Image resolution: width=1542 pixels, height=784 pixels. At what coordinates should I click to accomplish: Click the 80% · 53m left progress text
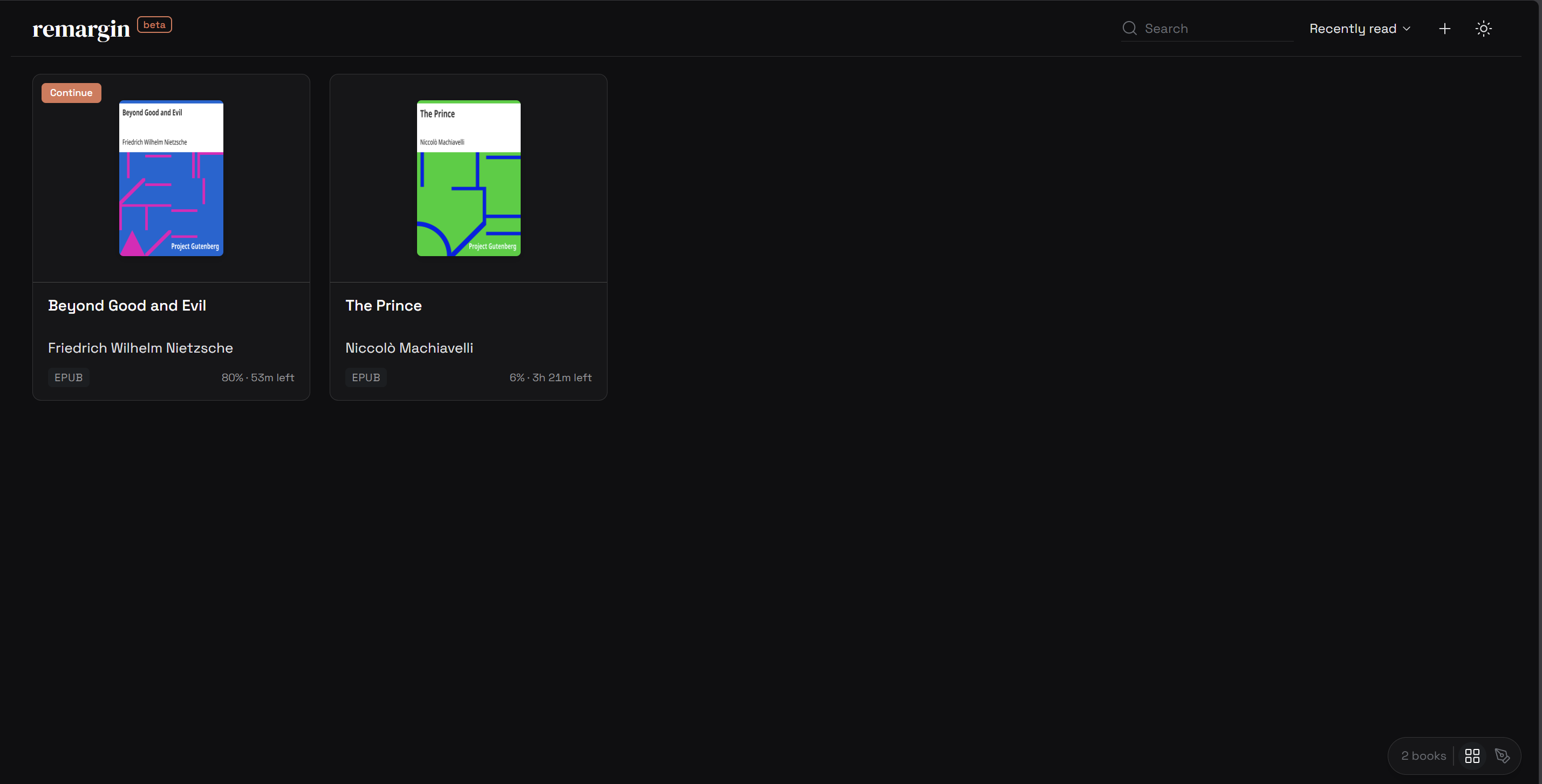click(258, 377)
